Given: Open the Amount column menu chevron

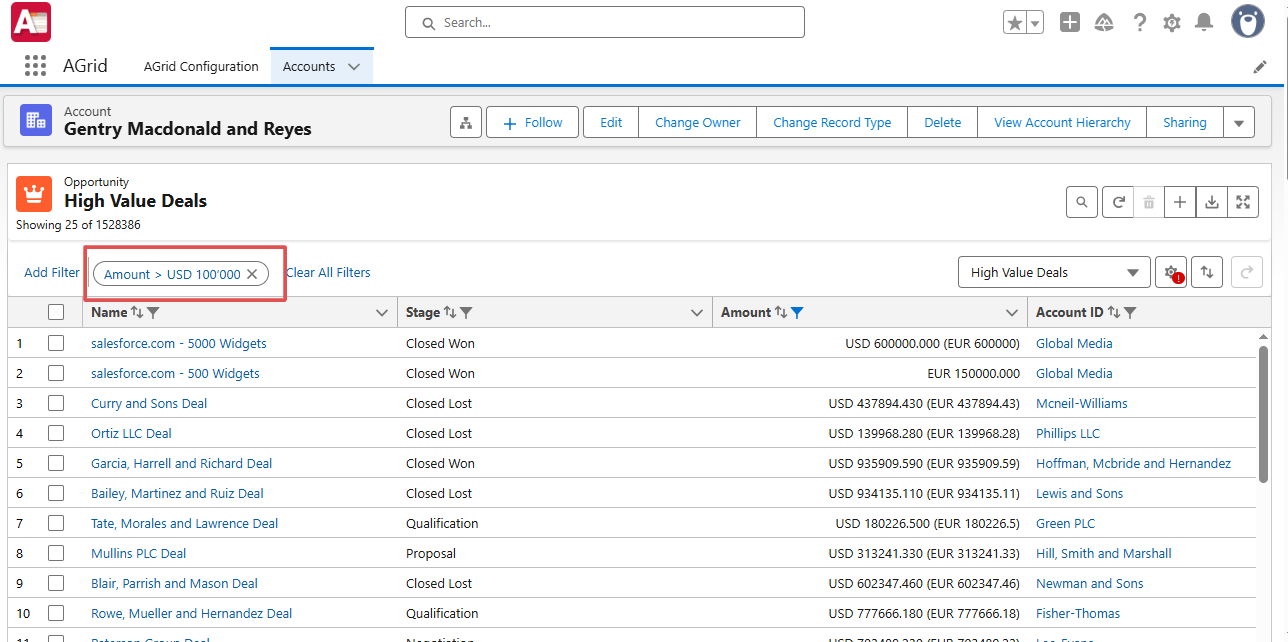Looking at the screenshot, I should 1011,313.
